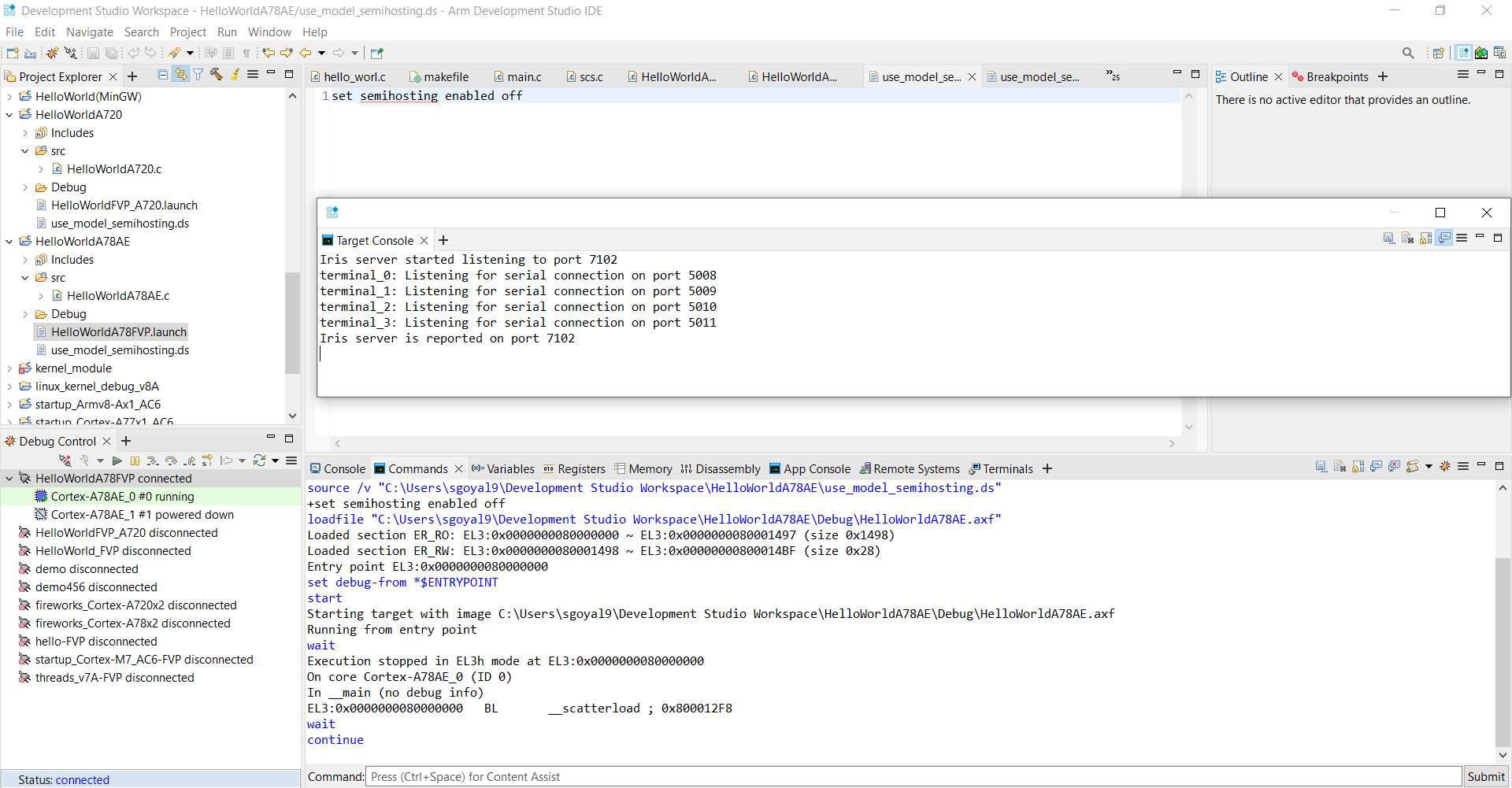Toggle Link with Editor in Project Explorer
The image size is (1512, 788).
coord(181,75)
